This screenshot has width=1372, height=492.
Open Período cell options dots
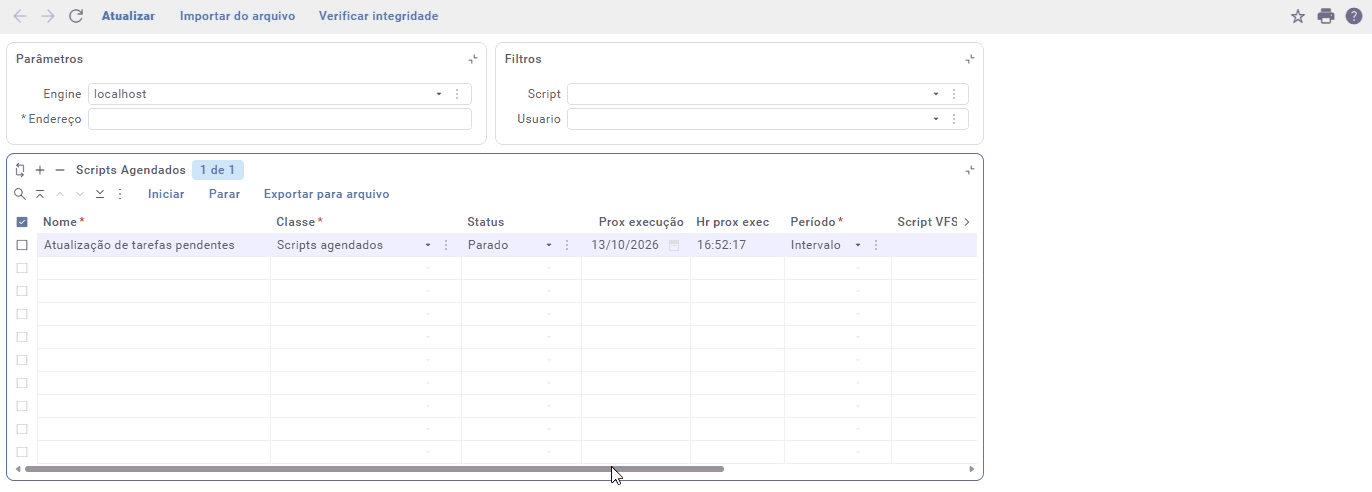[876, 245]
